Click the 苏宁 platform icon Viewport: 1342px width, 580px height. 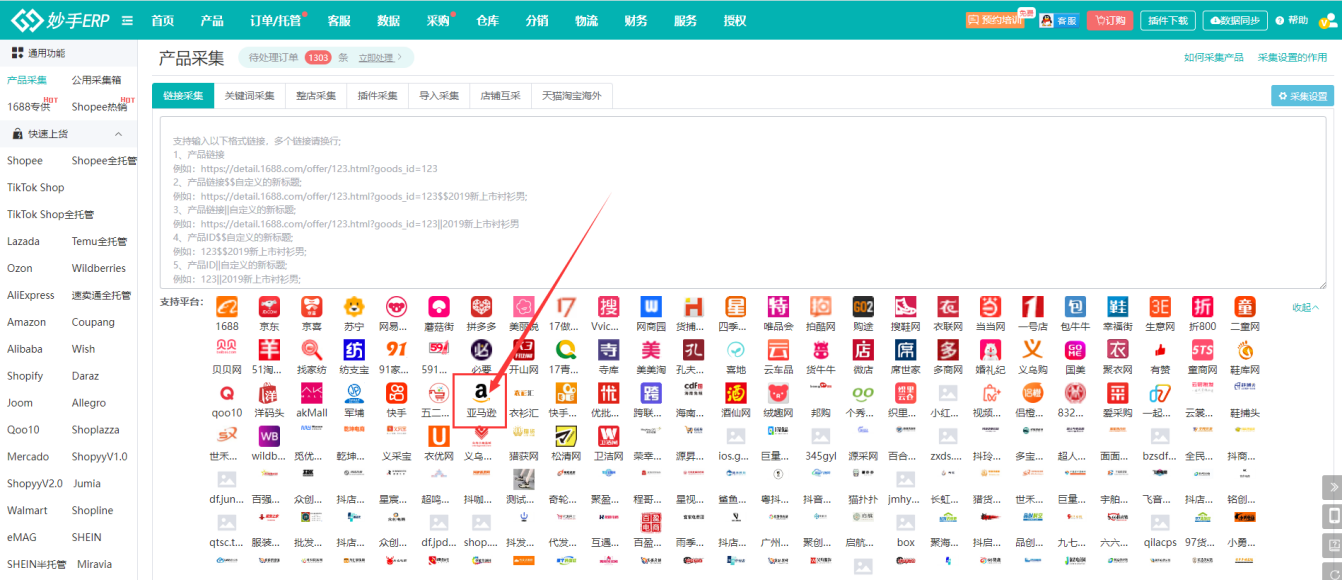pos(354,307)
